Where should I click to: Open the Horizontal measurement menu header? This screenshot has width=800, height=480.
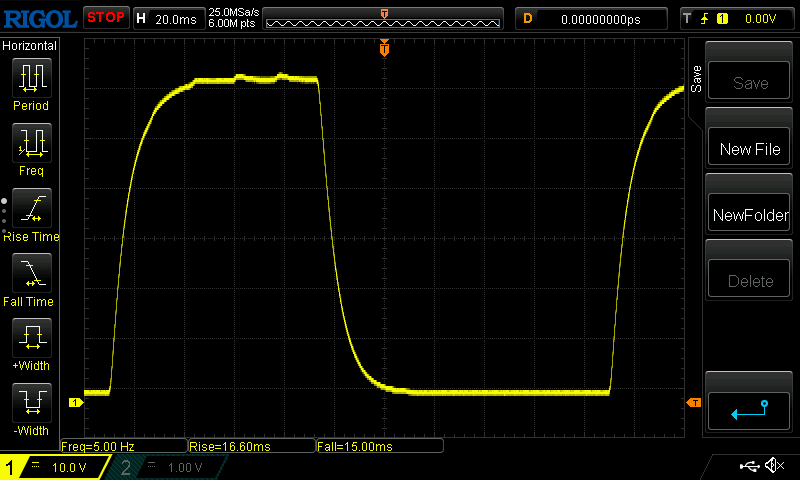(x=31, y=46)
